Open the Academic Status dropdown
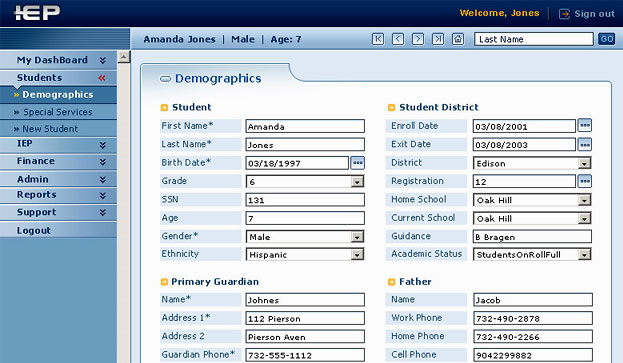Image resolution: width=623 pixels, height=363 pixels. (584, 255)
